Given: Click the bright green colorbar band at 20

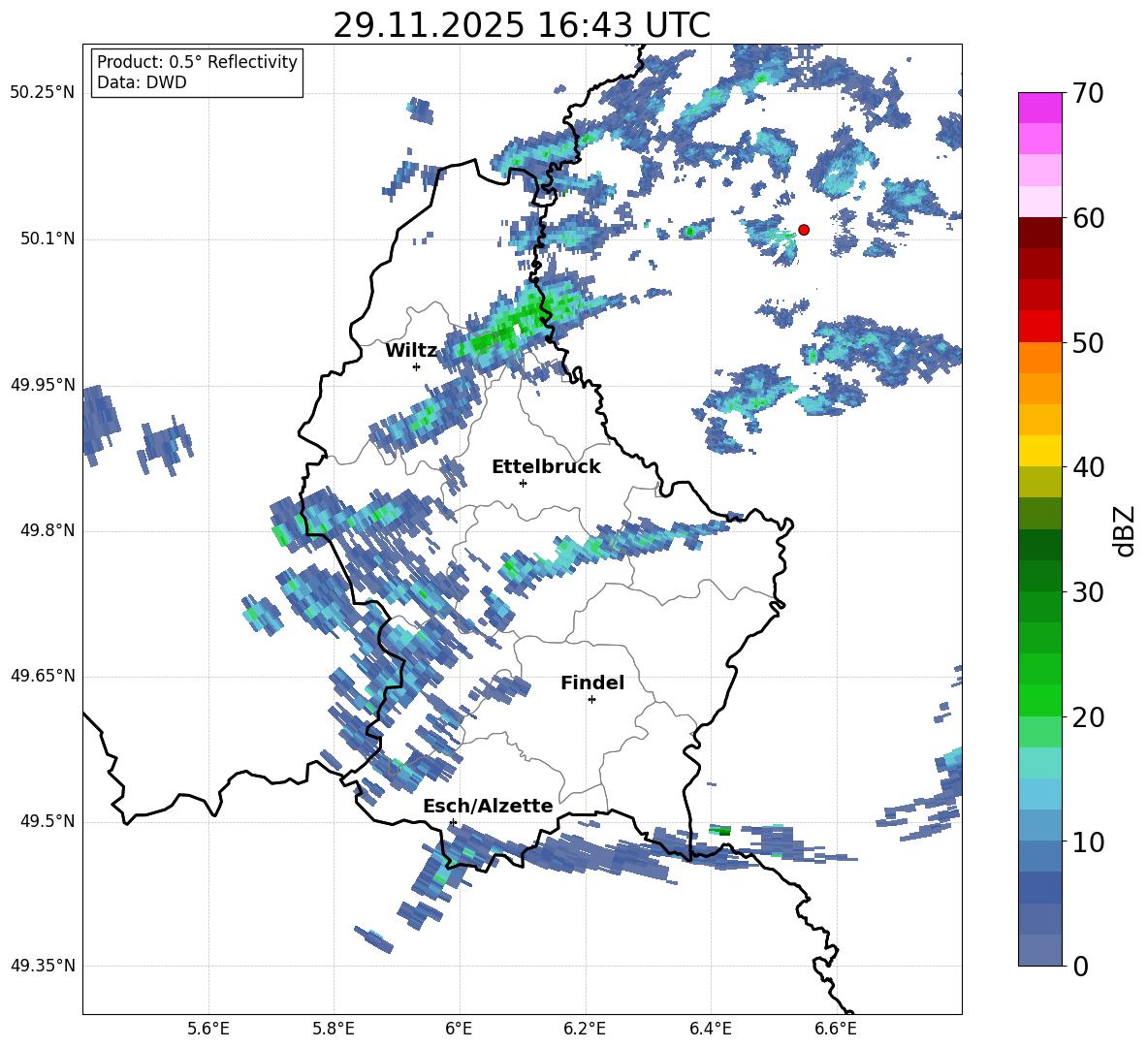Looking at the screenshot, I should (x=1039, y=700).
